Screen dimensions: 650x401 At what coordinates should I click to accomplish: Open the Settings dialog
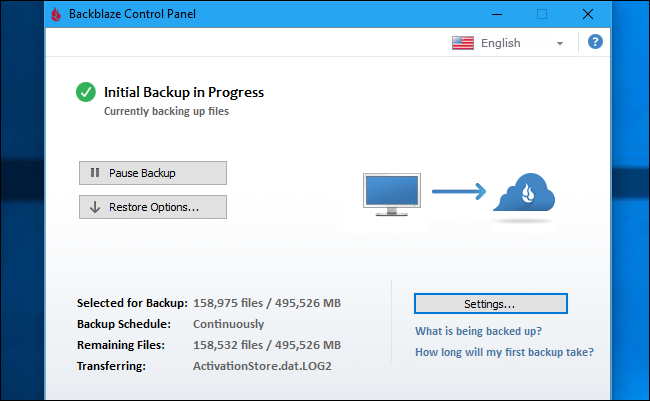[490, 303]
